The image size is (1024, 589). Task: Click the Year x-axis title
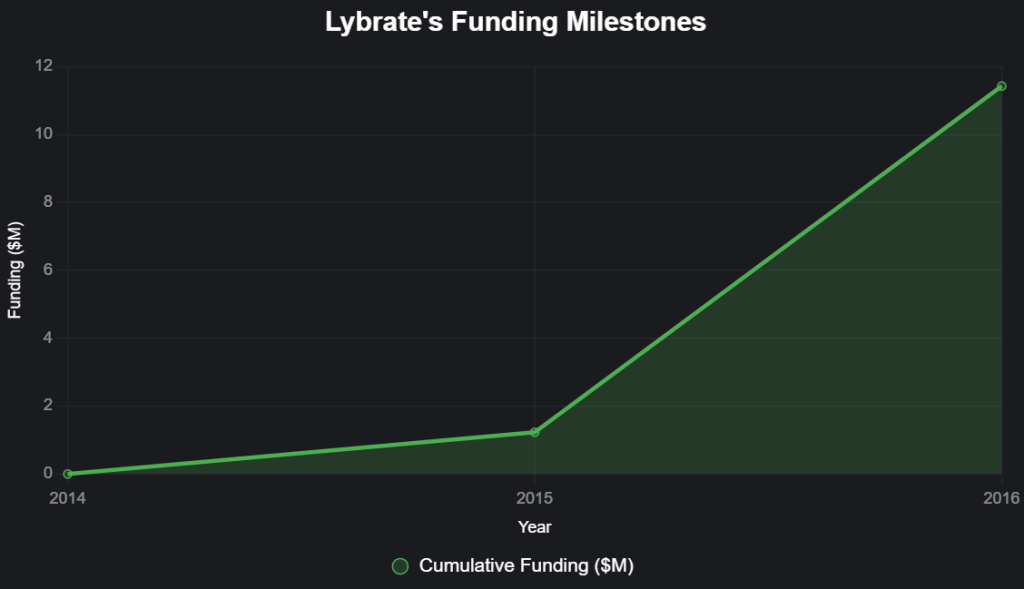pyautogui.click(x=535, y=526)
